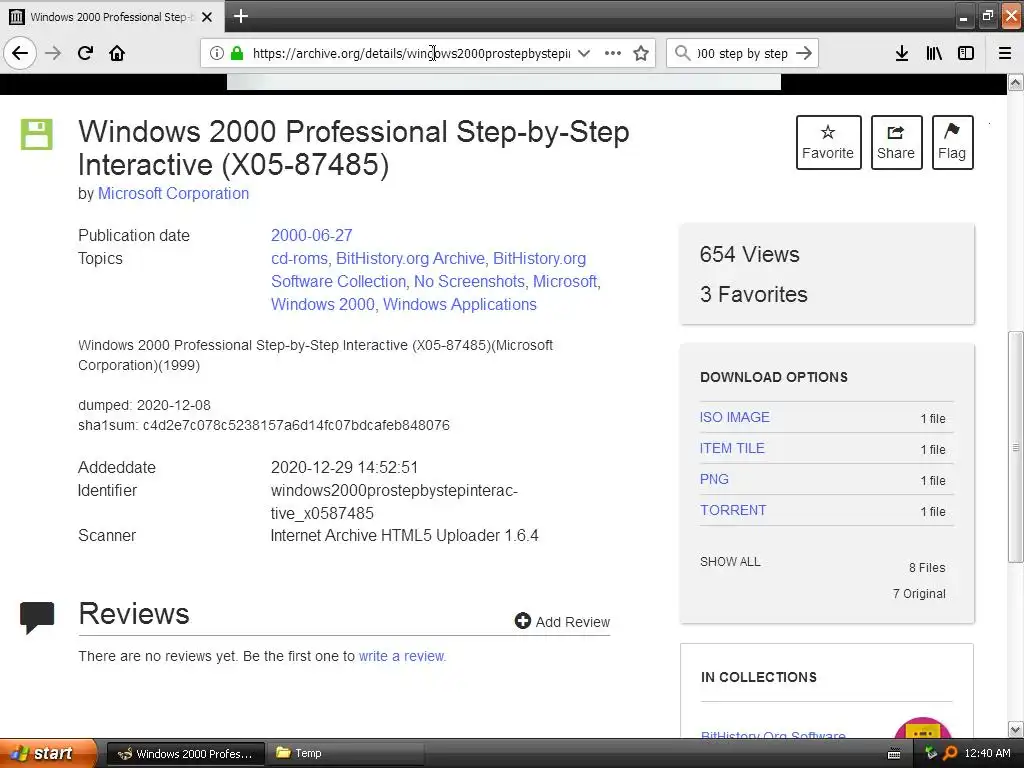Image resolution: width=1024 pixels, height=768 pixels.
Task: Open the address bar history dropdown
Action: (x=584, y=53)
